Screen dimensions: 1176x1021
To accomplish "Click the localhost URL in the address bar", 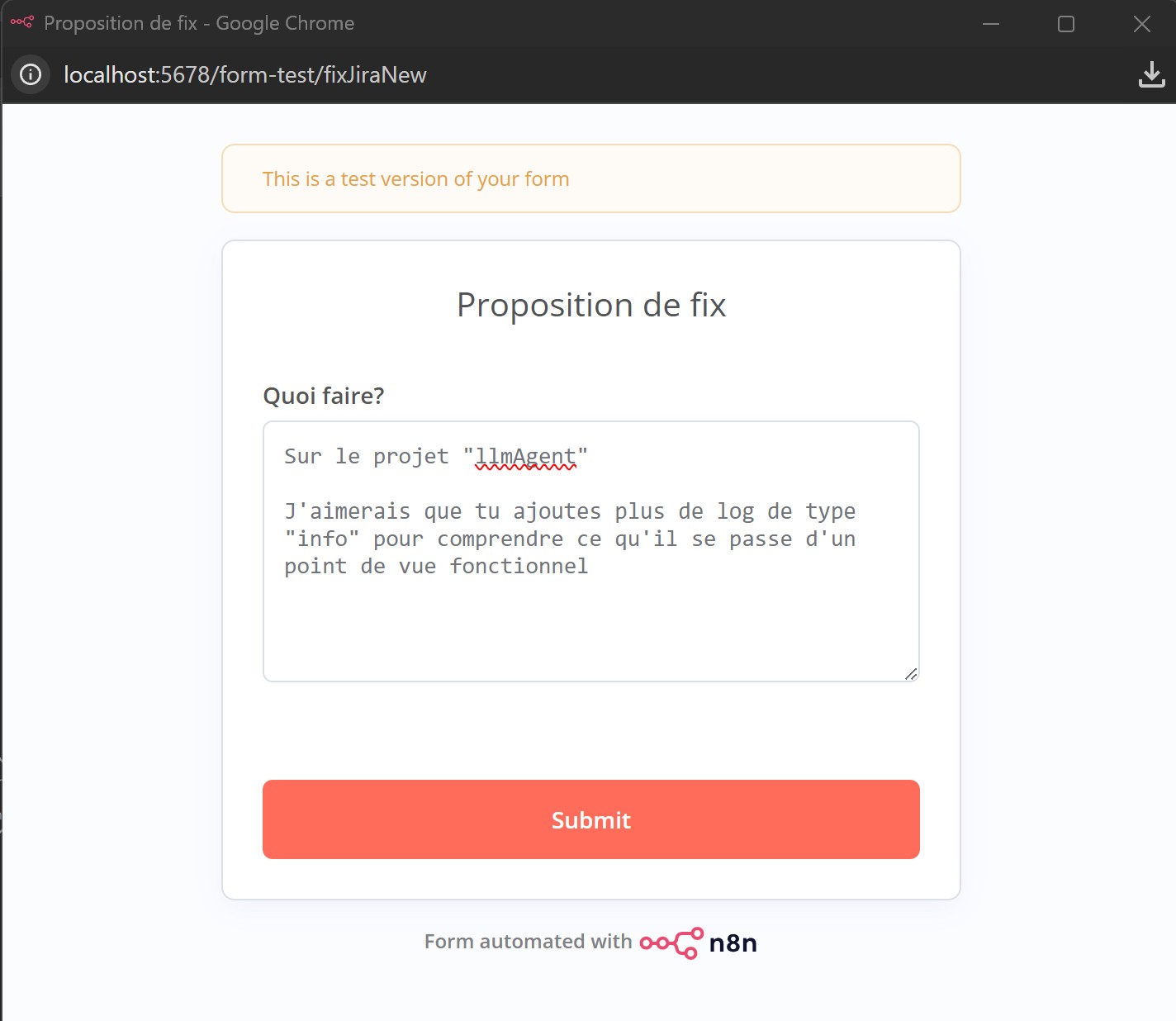I will (x=245, y=75).
